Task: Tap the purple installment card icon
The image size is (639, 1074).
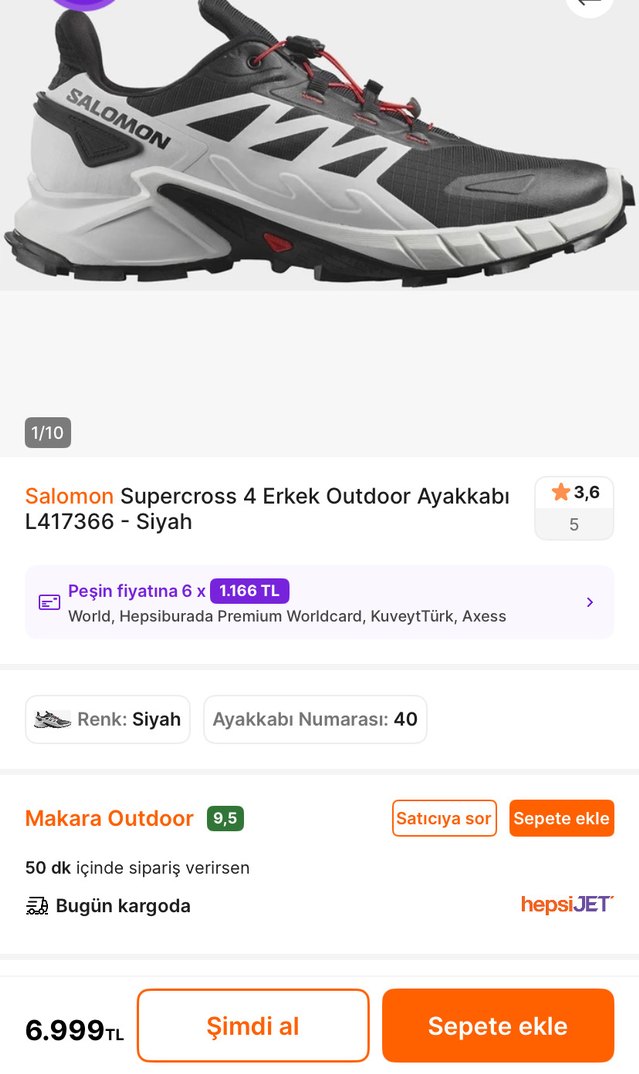Action: [49, 602]
